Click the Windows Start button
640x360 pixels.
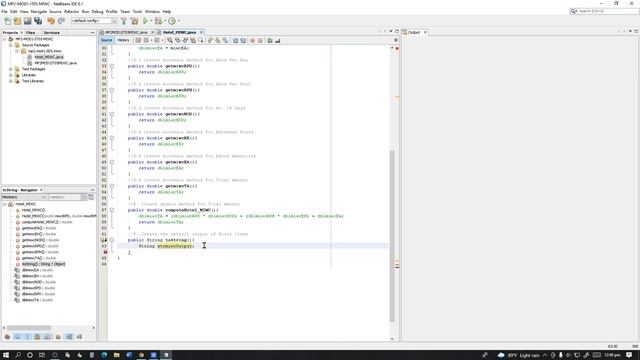pyautogui.click(x=6, y=355)
